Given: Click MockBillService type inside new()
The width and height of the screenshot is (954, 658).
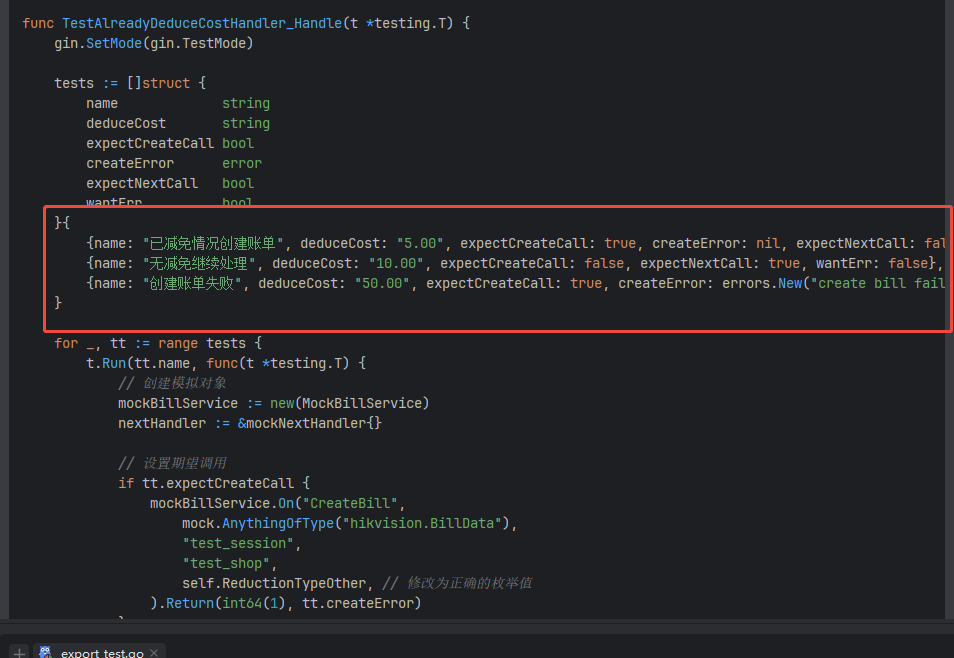Looking at the screenshot, I should pyautogui.click(x=362, y=404).
